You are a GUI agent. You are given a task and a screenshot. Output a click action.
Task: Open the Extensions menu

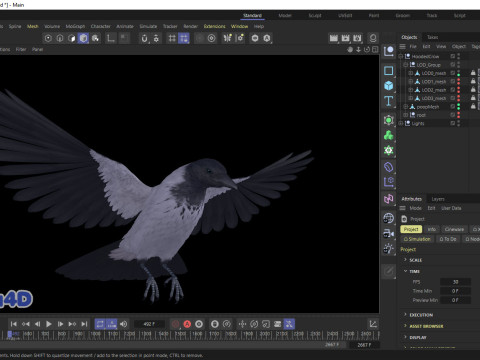click(x=215, y=26)
